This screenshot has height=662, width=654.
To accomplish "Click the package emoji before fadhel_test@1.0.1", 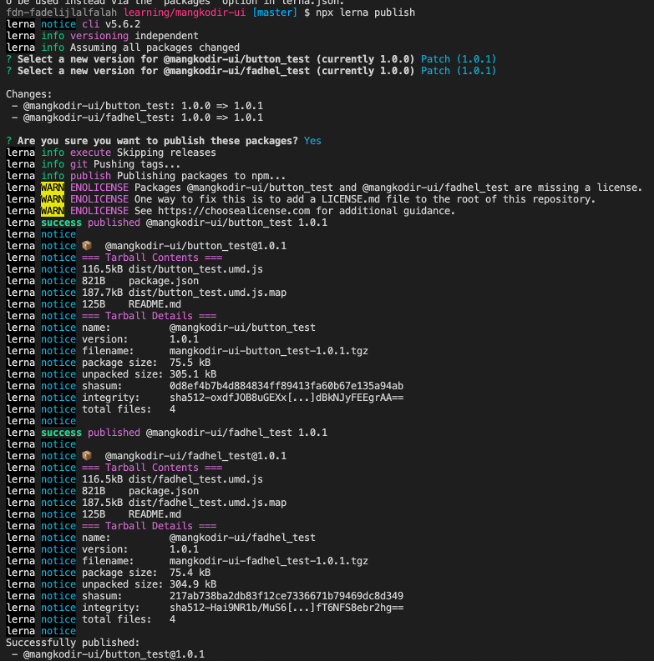I will 87,456.
